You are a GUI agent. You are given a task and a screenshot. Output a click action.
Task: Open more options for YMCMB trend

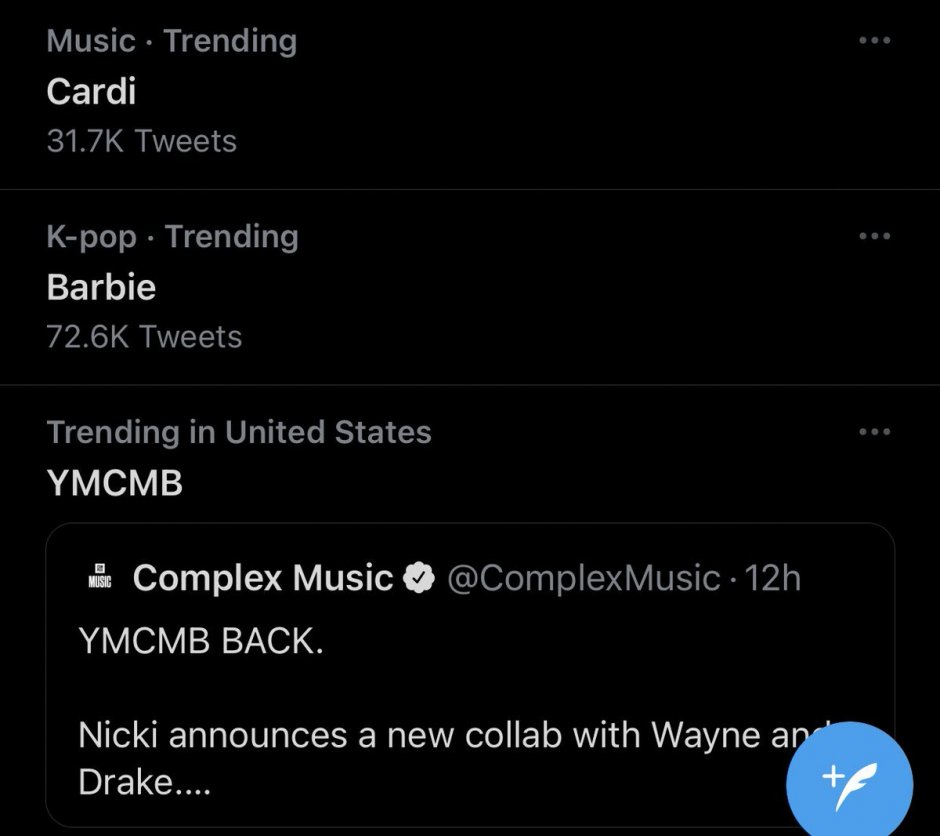coord(875,431)
